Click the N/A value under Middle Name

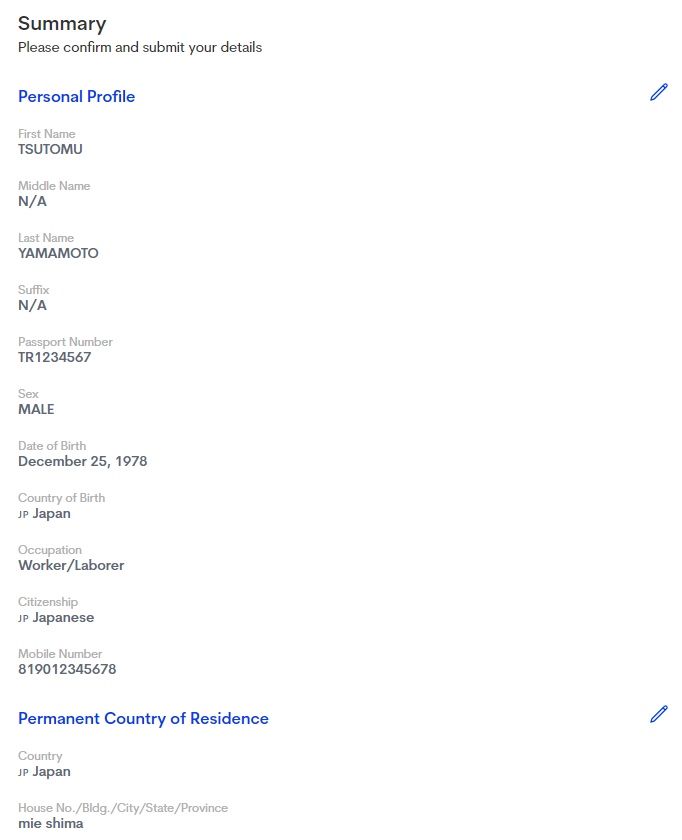coord(32,202)
